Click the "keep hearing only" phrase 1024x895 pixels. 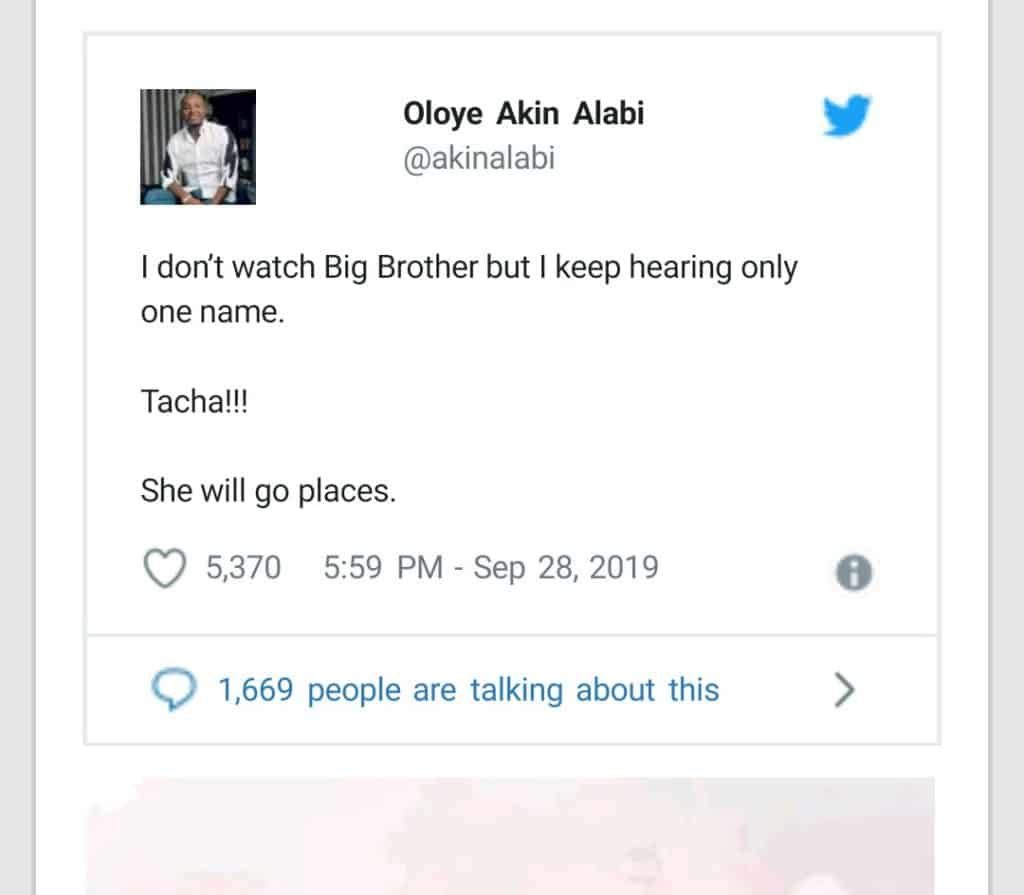coord(677,268)
